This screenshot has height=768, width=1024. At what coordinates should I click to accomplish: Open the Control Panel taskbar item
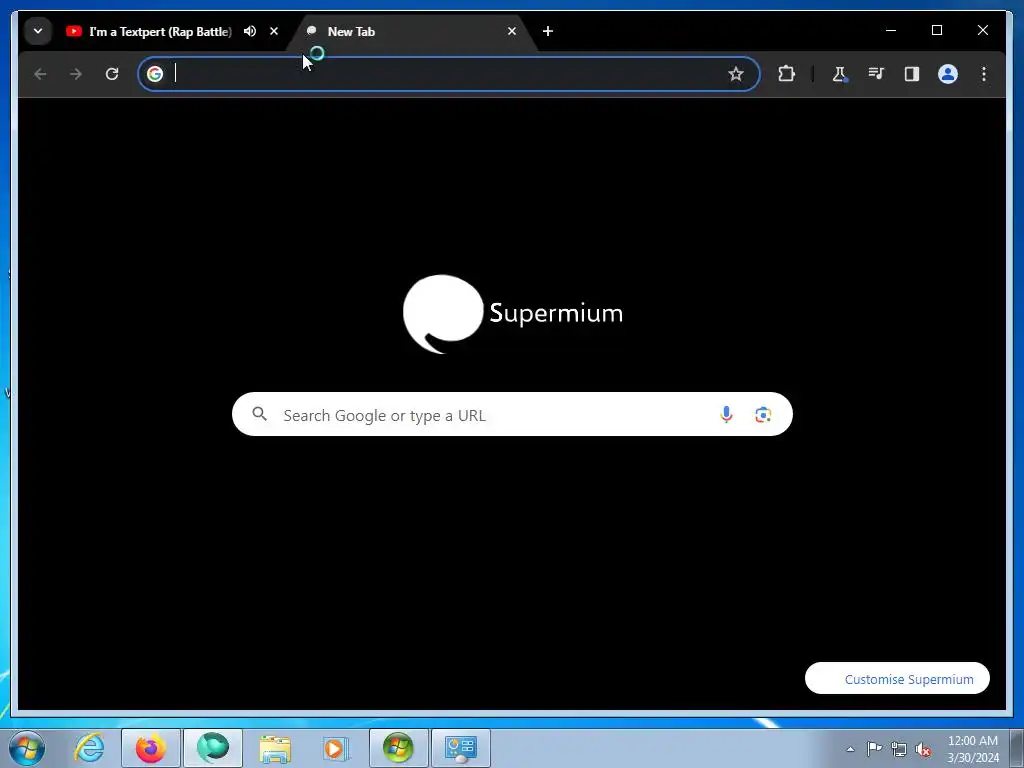tap(461, 748)
